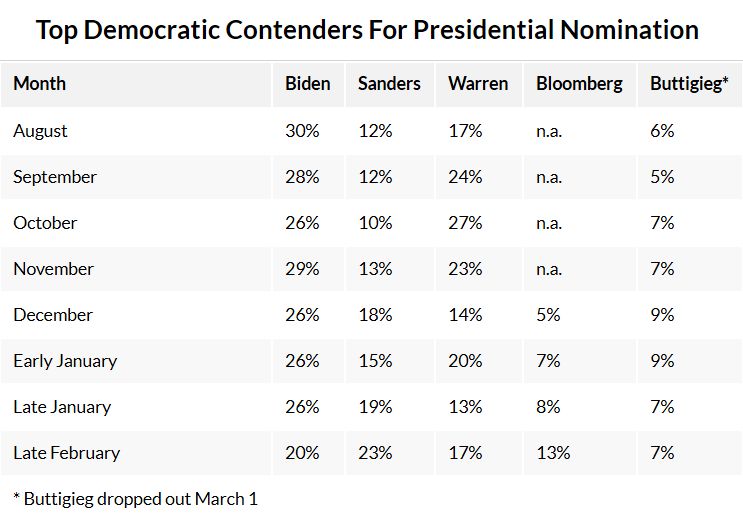Click the Buttigieg* column header
This screenshot has height=514, width=743.
coord(689,84)
